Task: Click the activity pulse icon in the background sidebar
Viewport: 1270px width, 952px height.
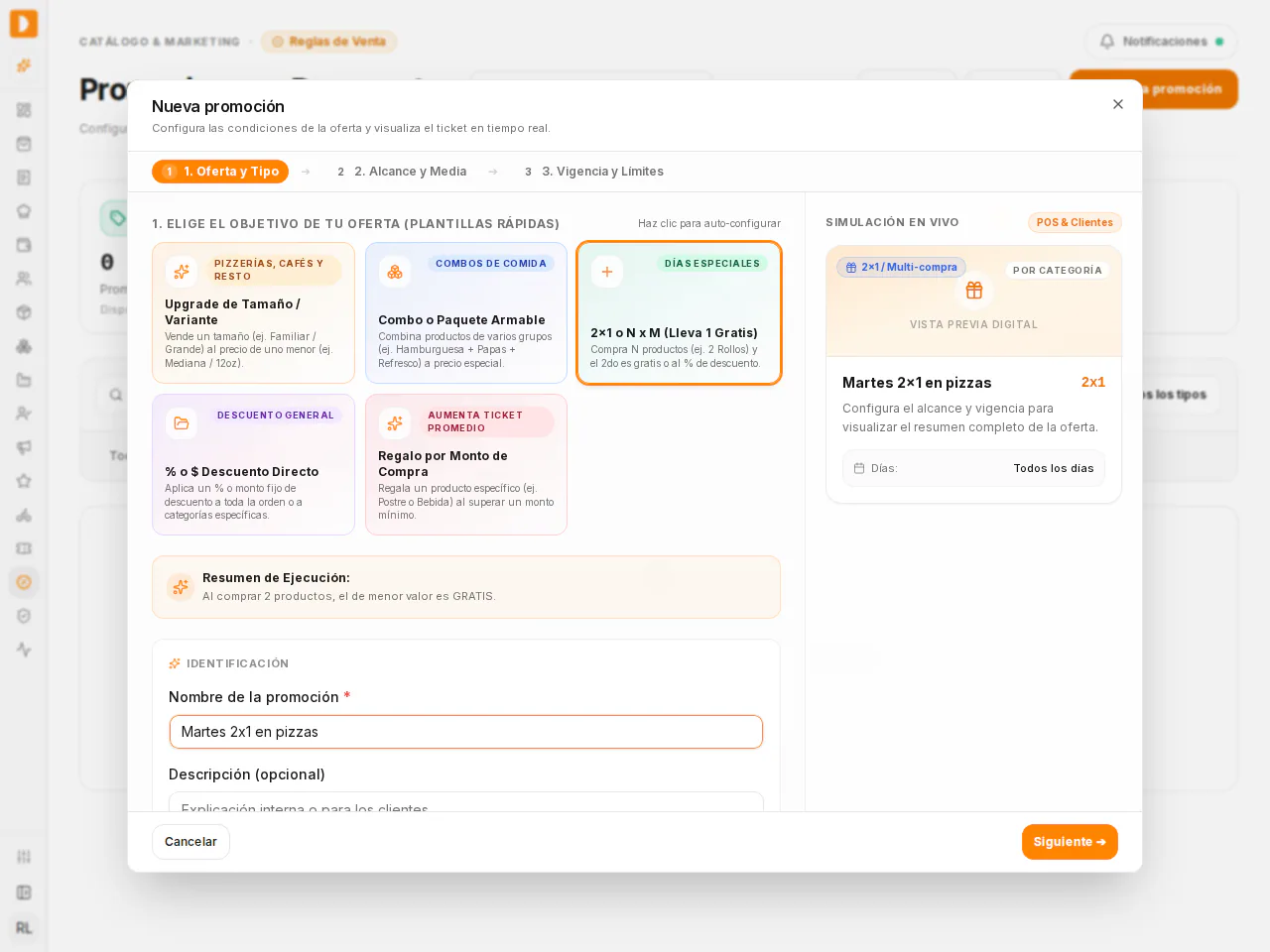Action: pos(24,650)
